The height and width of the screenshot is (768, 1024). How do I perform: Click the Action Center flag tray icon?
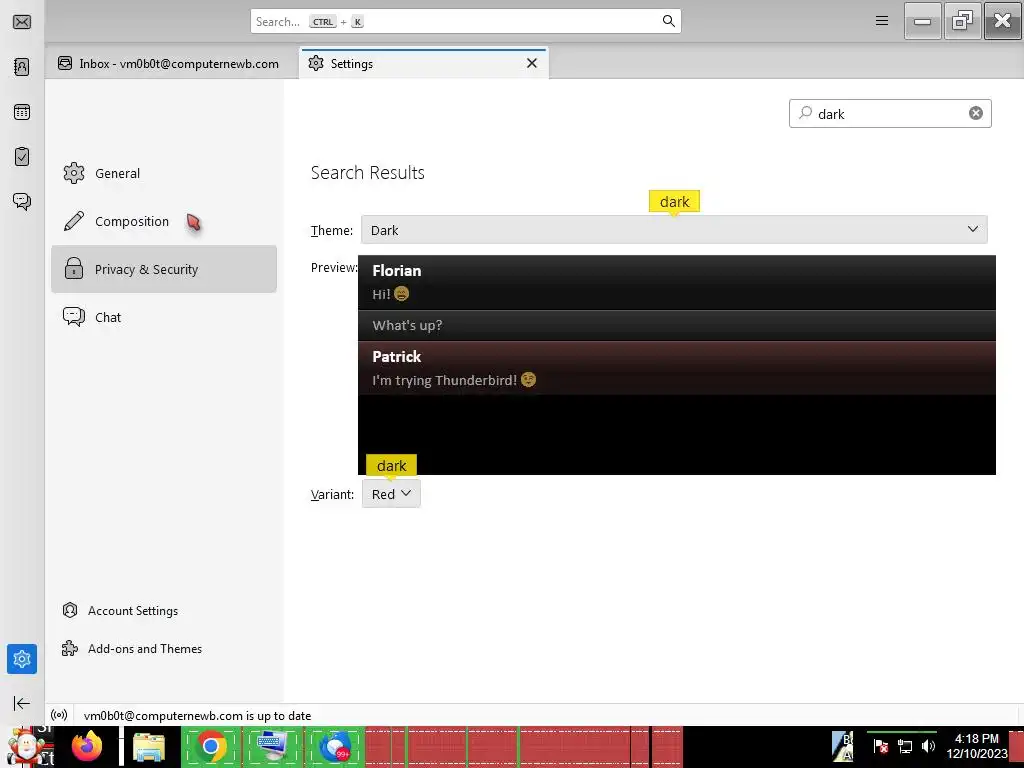[x=880, y=746]
